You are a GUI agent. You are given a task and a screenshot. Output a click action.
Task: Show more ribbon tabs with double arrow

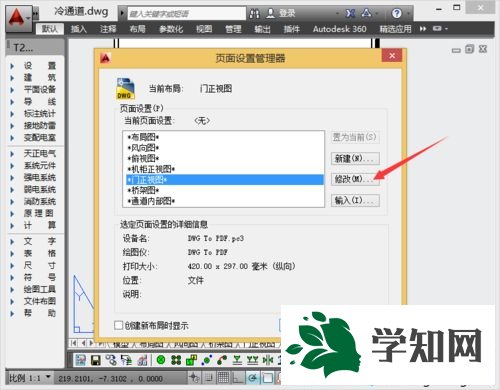pyautogui.click(x=423, y=29)
